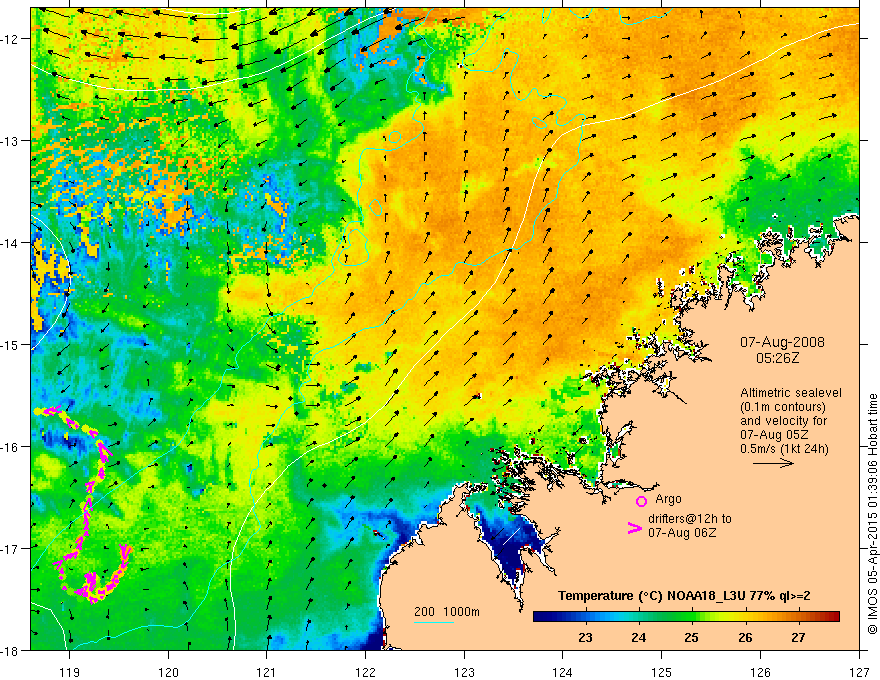Click the magenta drifter arrowhead legend symbol
The image size is (880, 680).
pos(634,527)
